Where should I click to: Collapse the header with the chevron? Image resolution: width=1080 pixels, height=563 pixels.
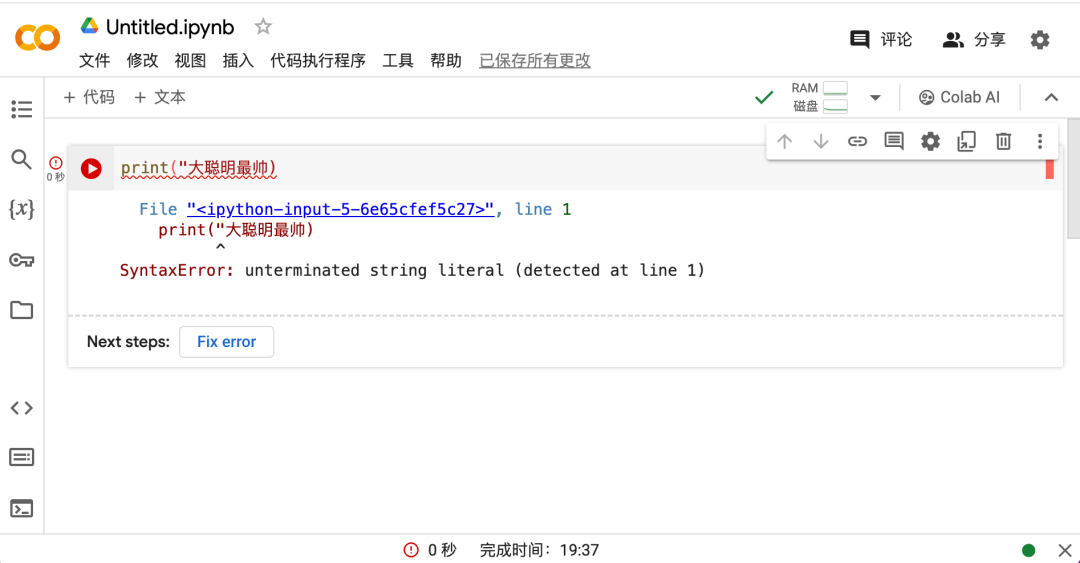pyautogui.click(x=1051, y=97)
